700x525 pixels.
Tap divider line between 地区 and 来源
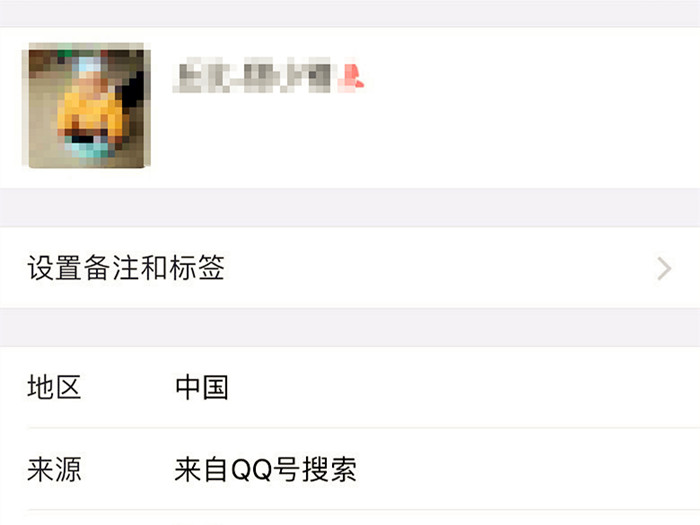(x=364, y=428)
